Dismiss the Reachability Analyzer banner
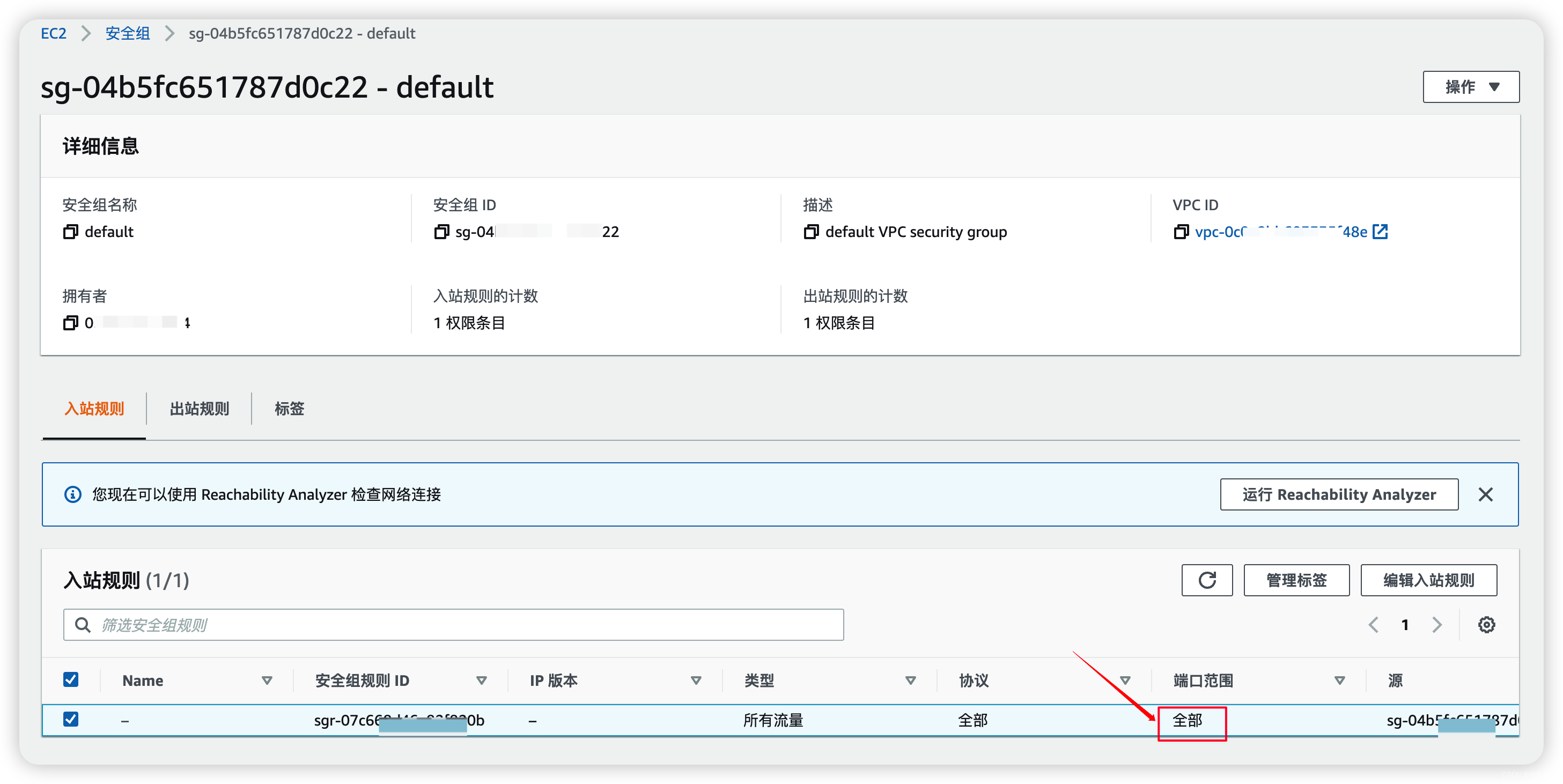The width and height of the screenshot is (1563, 784). [x=1485, y=494]
